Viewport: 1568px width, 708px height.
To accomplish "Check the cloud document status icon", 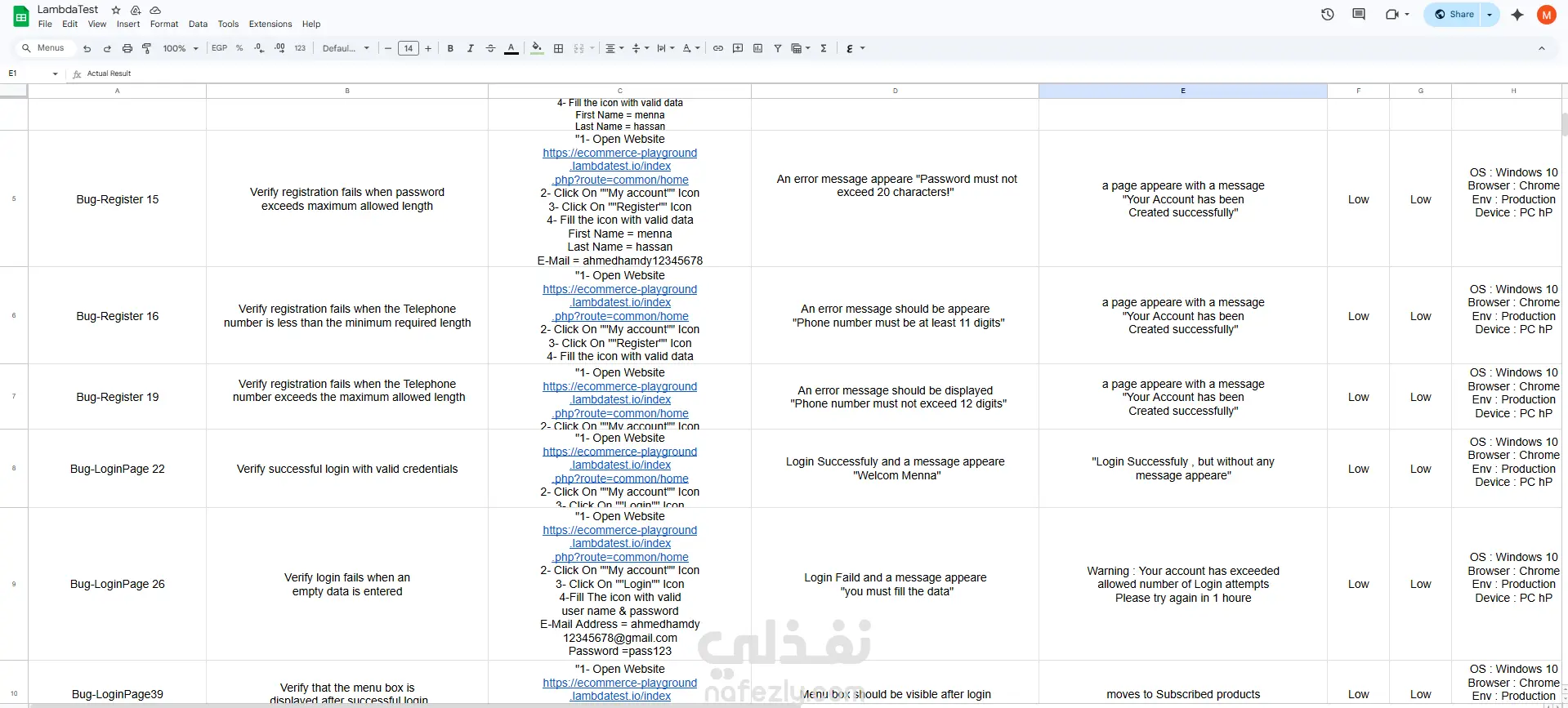I will 155,10.
